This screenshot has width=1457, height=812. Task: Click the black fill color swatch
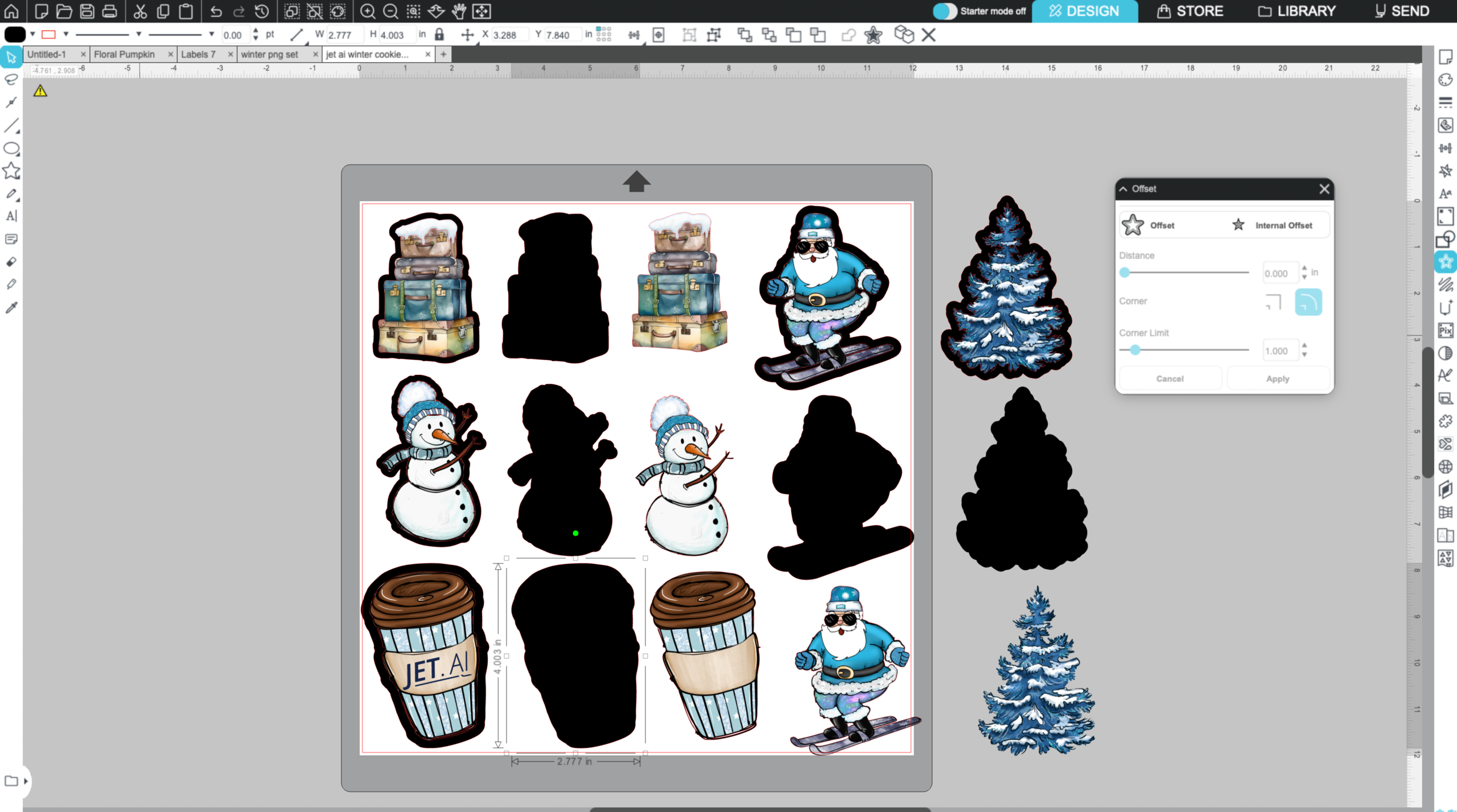[15, 34]
